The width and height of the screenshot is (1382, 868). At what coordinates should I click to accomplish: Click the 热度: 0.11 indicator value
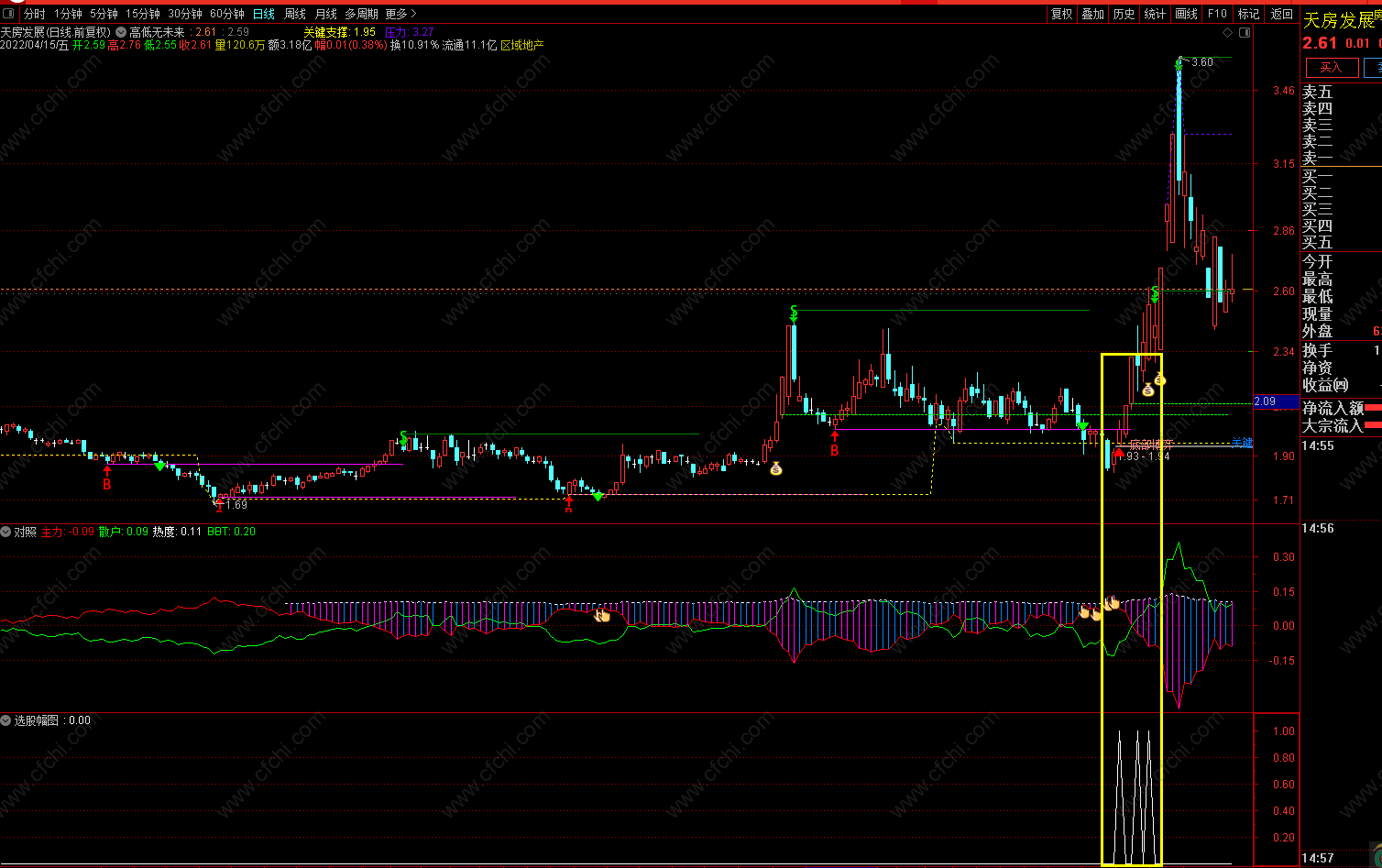click(x=177, y=532)
